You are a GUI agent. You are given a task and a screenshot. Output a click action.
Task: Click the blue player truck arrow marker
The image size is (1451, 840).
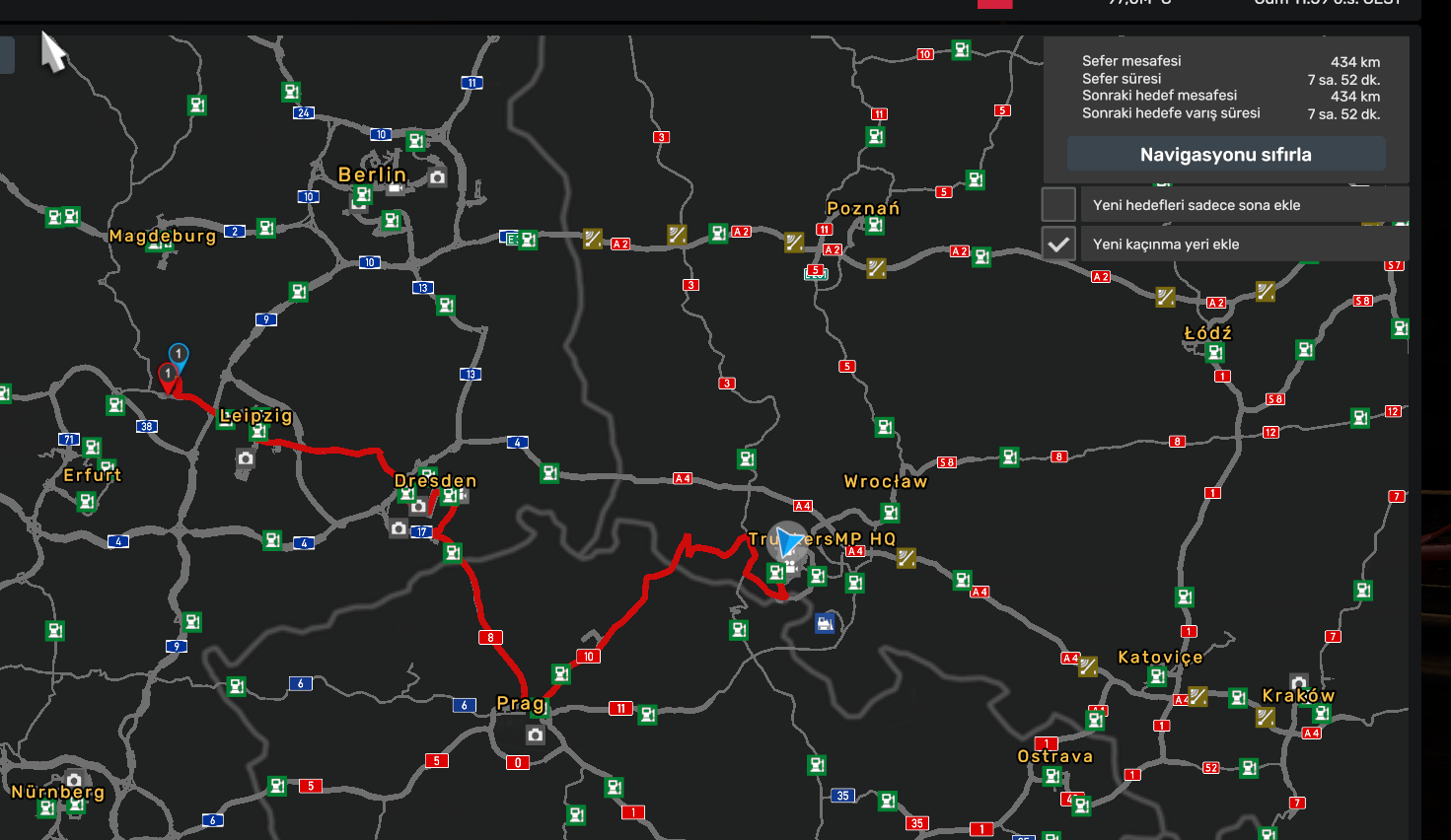[788, 541]
